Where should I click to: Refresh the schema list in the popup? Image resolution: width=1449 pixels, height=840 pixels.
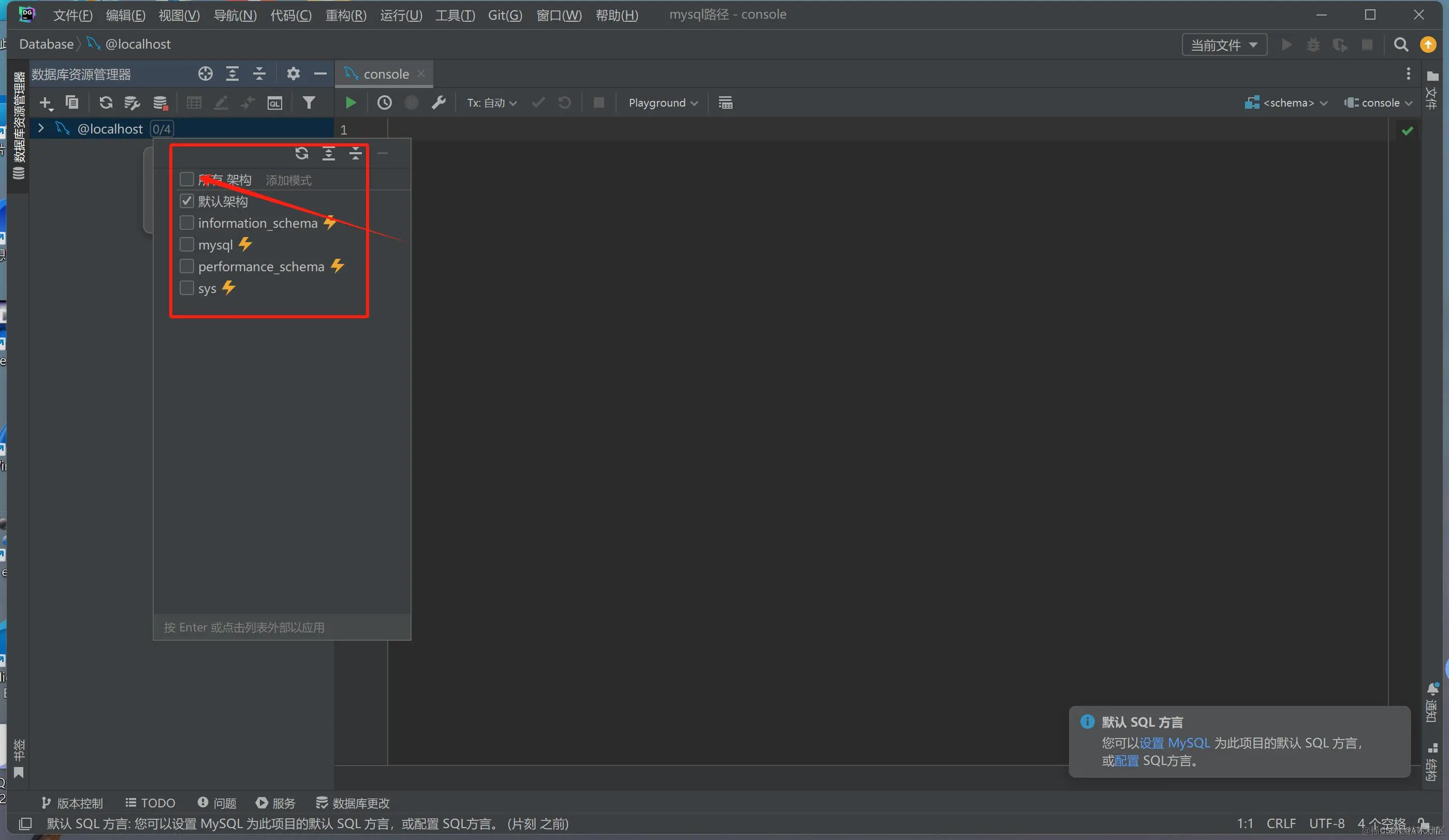pos(301,154)
